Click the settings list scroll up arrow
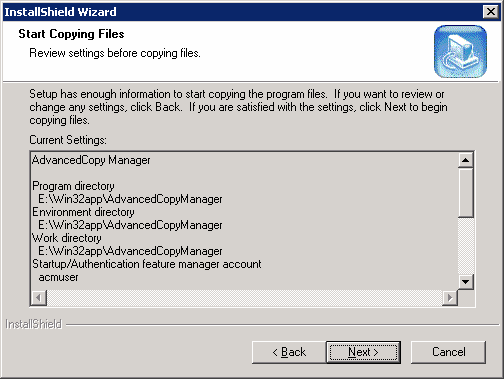 [466, 160]
